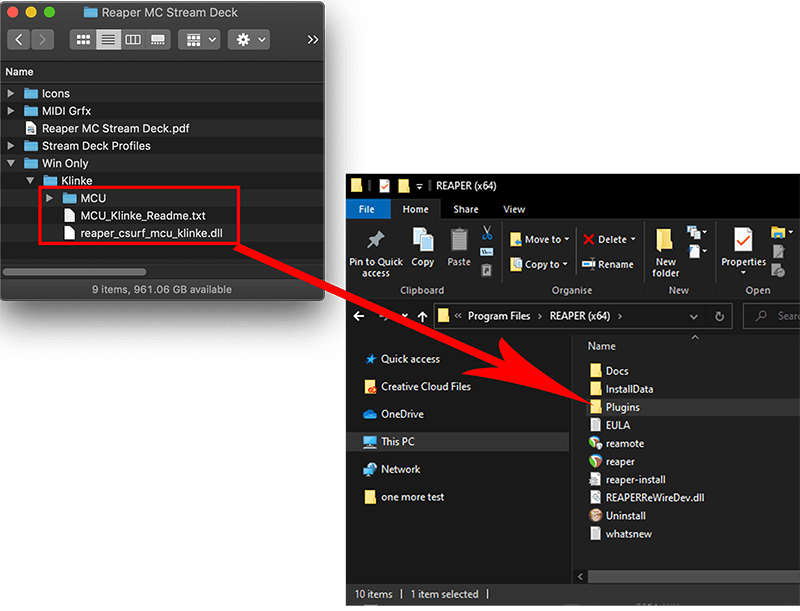Screen dimensions: 800x611
Task: Go up one folder level
Action: click(x=422, y=316)
